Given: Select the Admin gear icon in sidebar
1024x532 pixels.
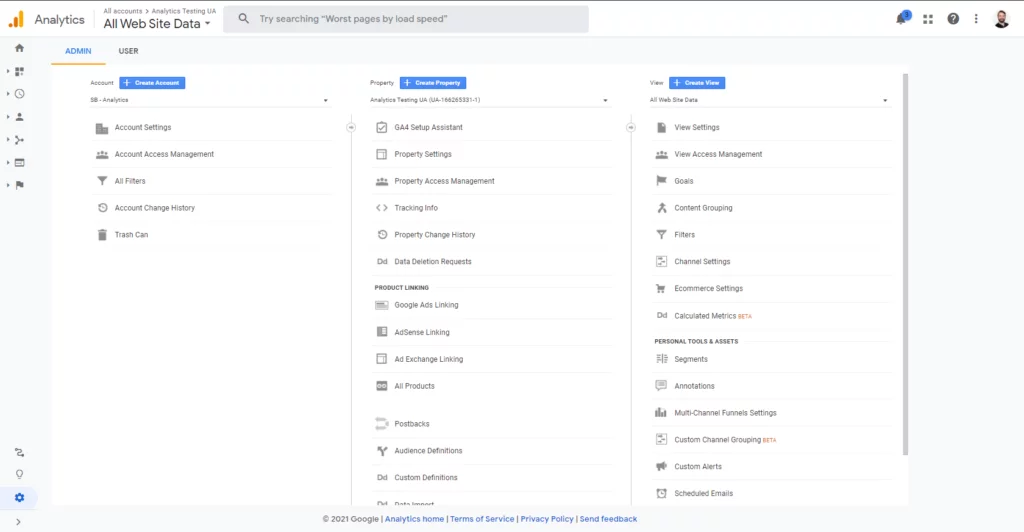Looking at the screenshot, I should [20, 497].
